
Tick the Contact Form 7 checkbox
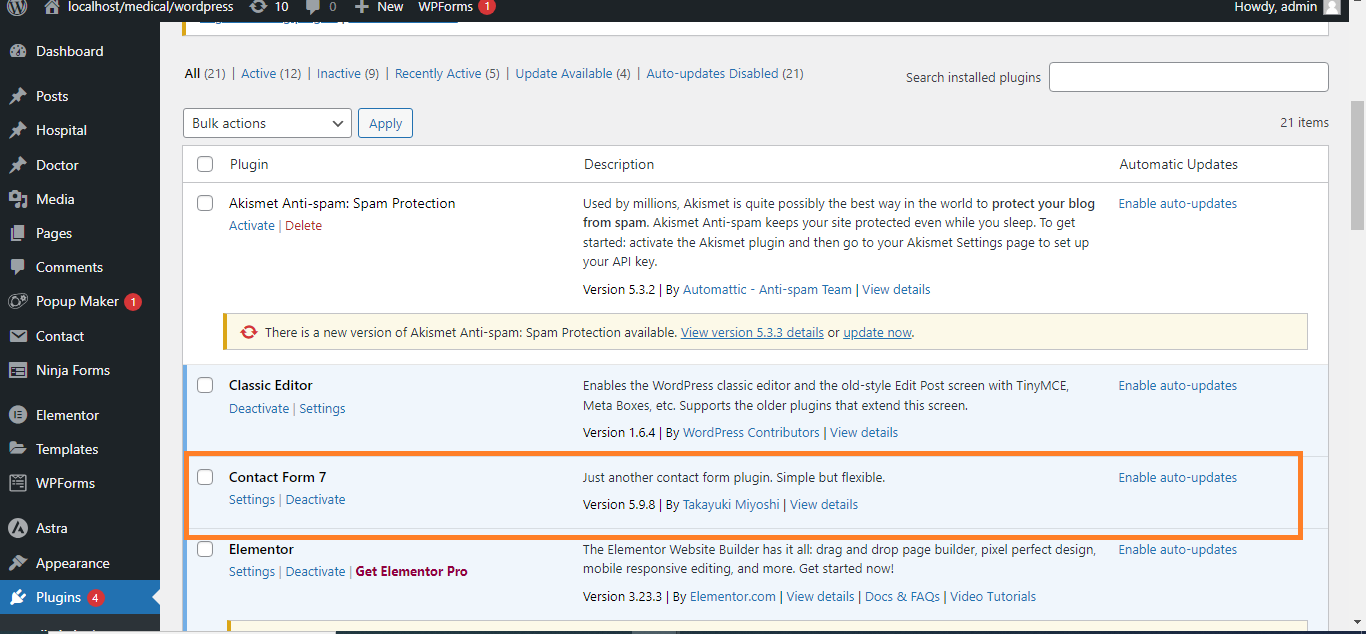[205, 477]
